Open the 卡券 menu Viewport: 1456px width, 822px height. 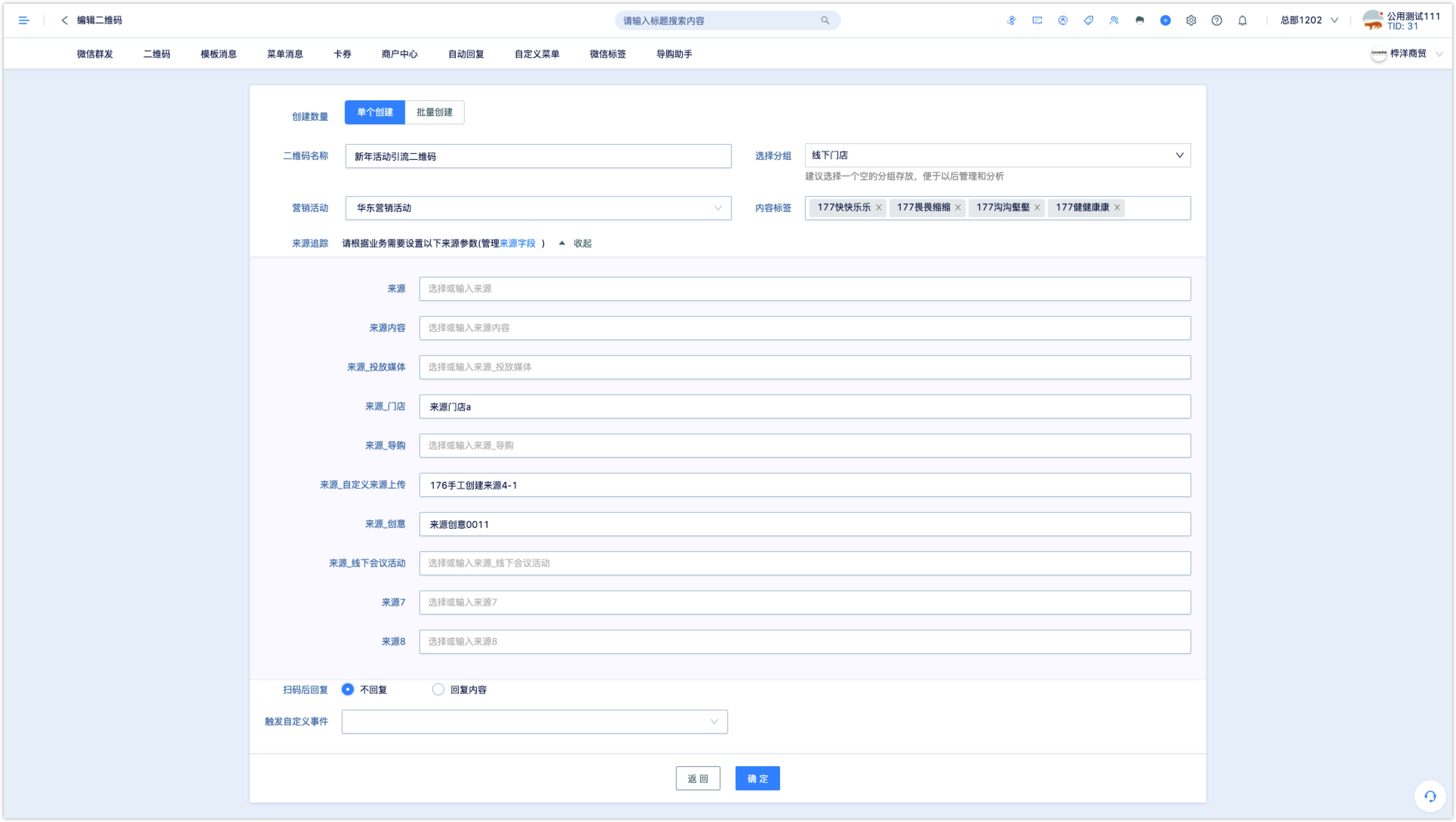pos(342,54)
